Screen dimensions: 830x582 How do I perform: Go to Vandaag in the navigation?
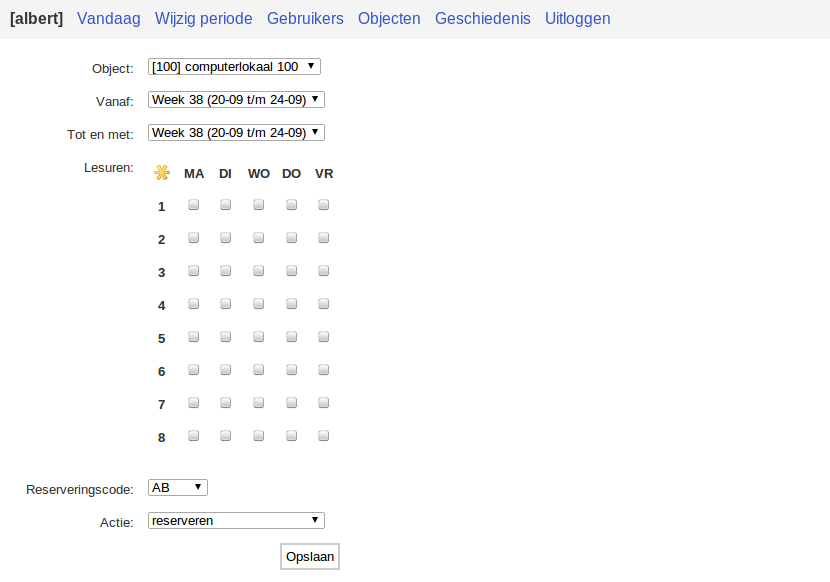109,19
